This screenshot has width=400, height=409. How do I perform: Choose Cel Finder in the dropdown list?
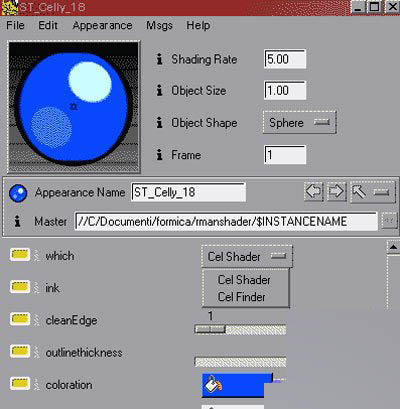coord(242,297)
